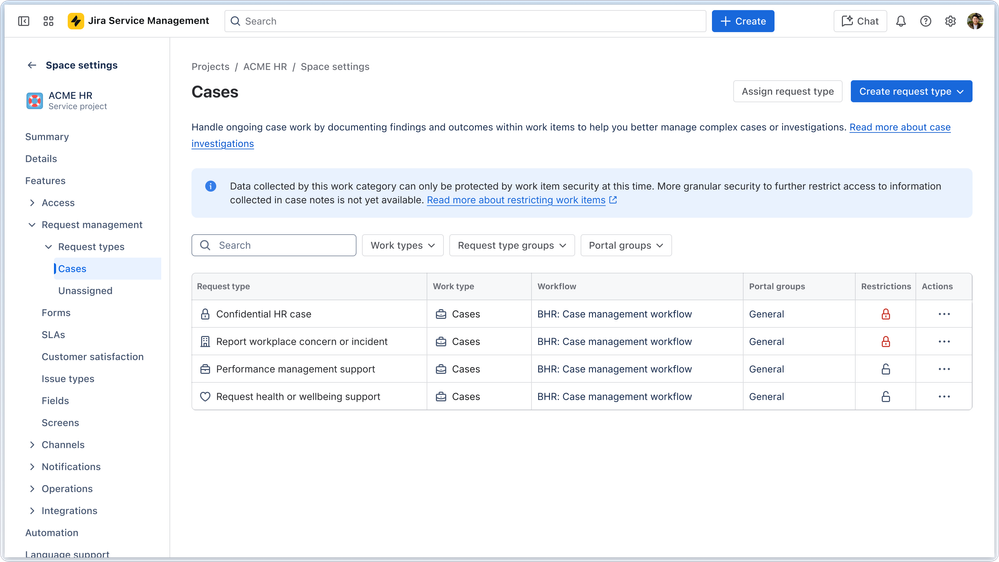Open actions menu for Request health or wellbeing
Image resolution: width=999 pixels, height=562 pixels.
(x=944, y=396)
